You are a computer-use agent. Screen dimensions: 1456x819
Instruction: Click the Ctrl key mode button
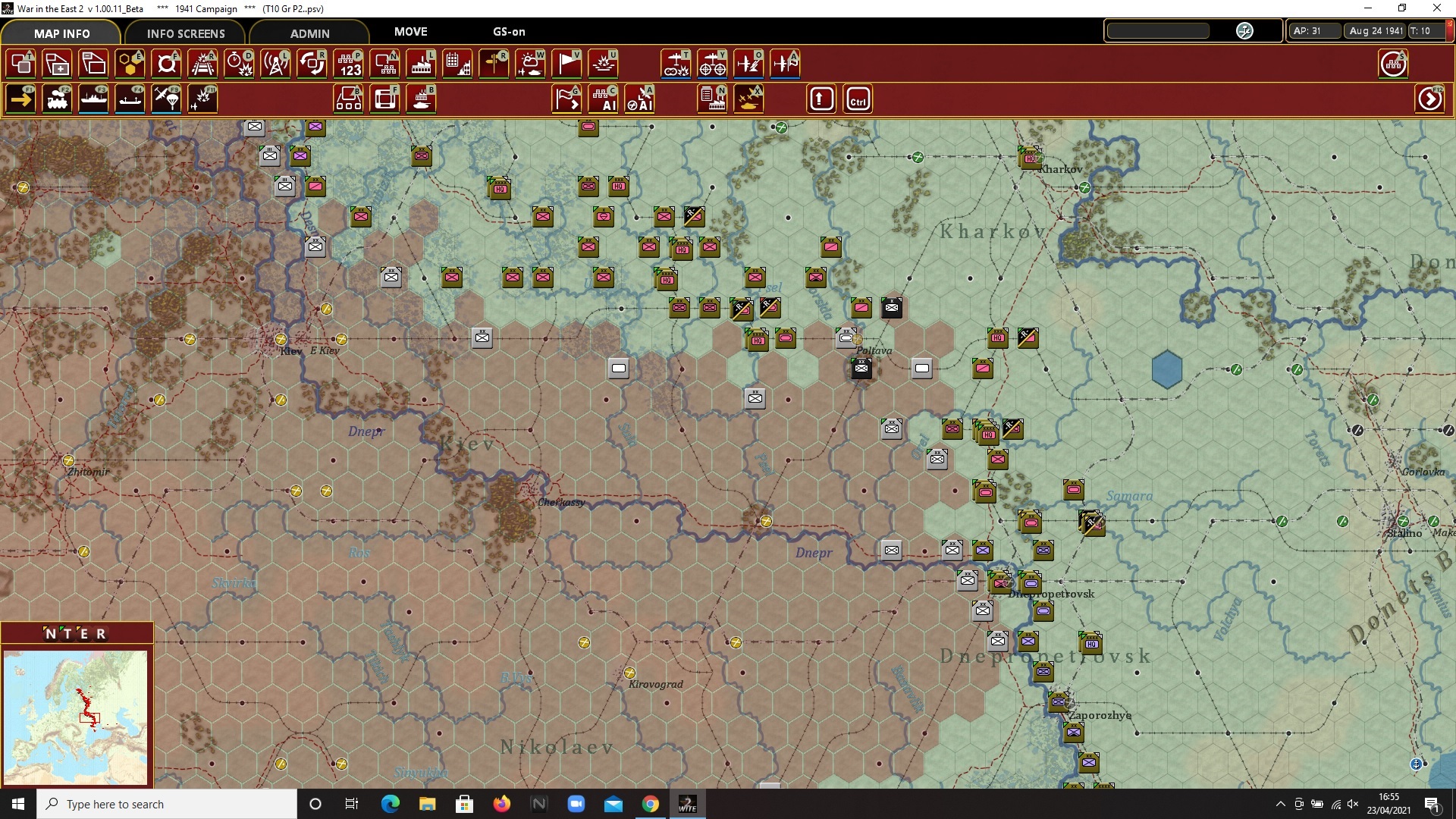(x=858, y=99)
